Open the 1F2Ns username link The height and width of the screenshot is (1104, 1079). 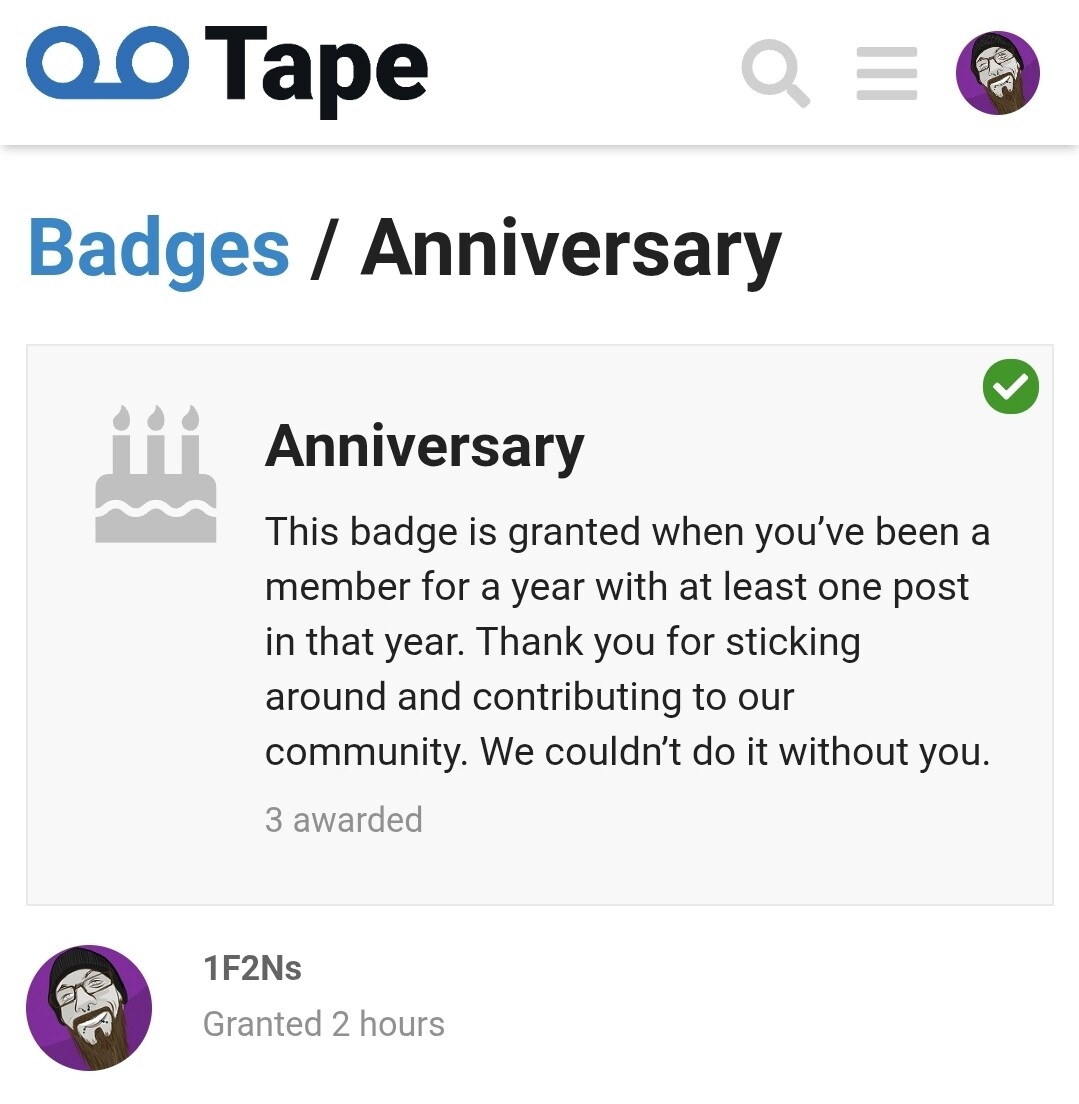(x=252, y=968)
